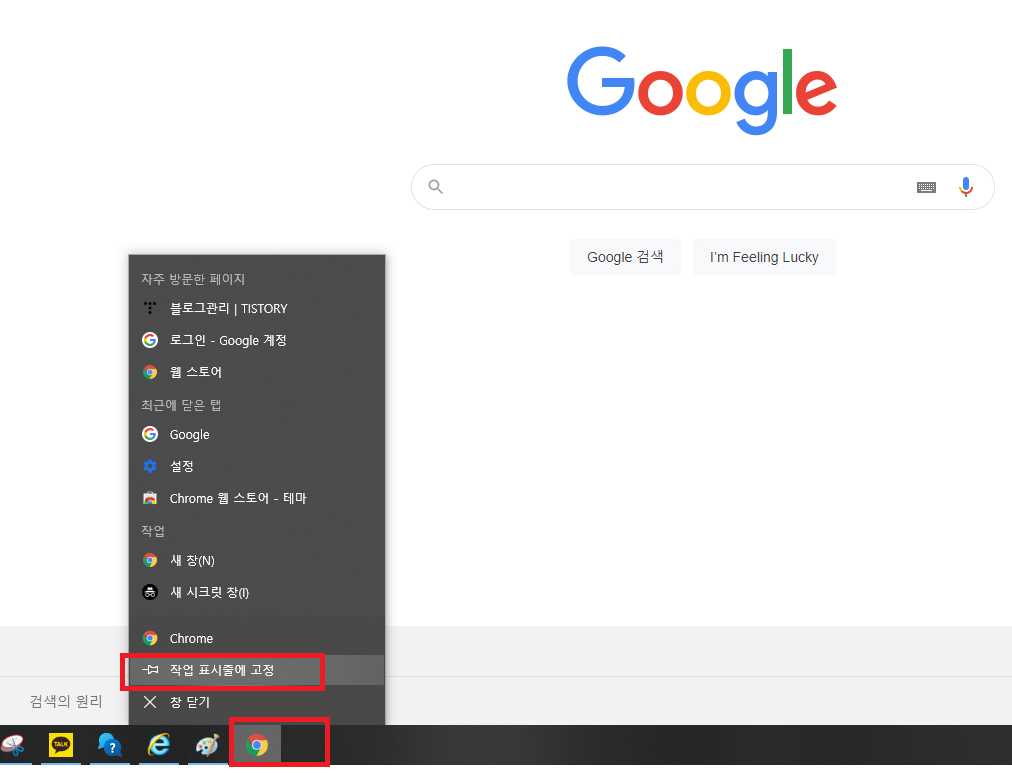This screenshot has width=1012, height=773.
Task: Open 블로그관리 | TISTORY from jump list
Action: [x=257, y=308]
